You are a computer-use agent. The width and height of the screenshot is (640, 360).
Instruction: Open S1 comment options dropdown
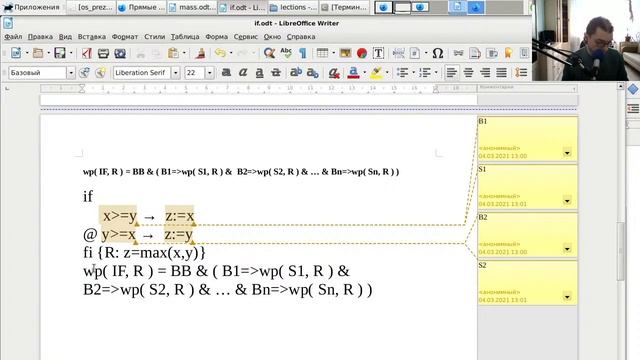pyautogui.click(x=567, y=200)
